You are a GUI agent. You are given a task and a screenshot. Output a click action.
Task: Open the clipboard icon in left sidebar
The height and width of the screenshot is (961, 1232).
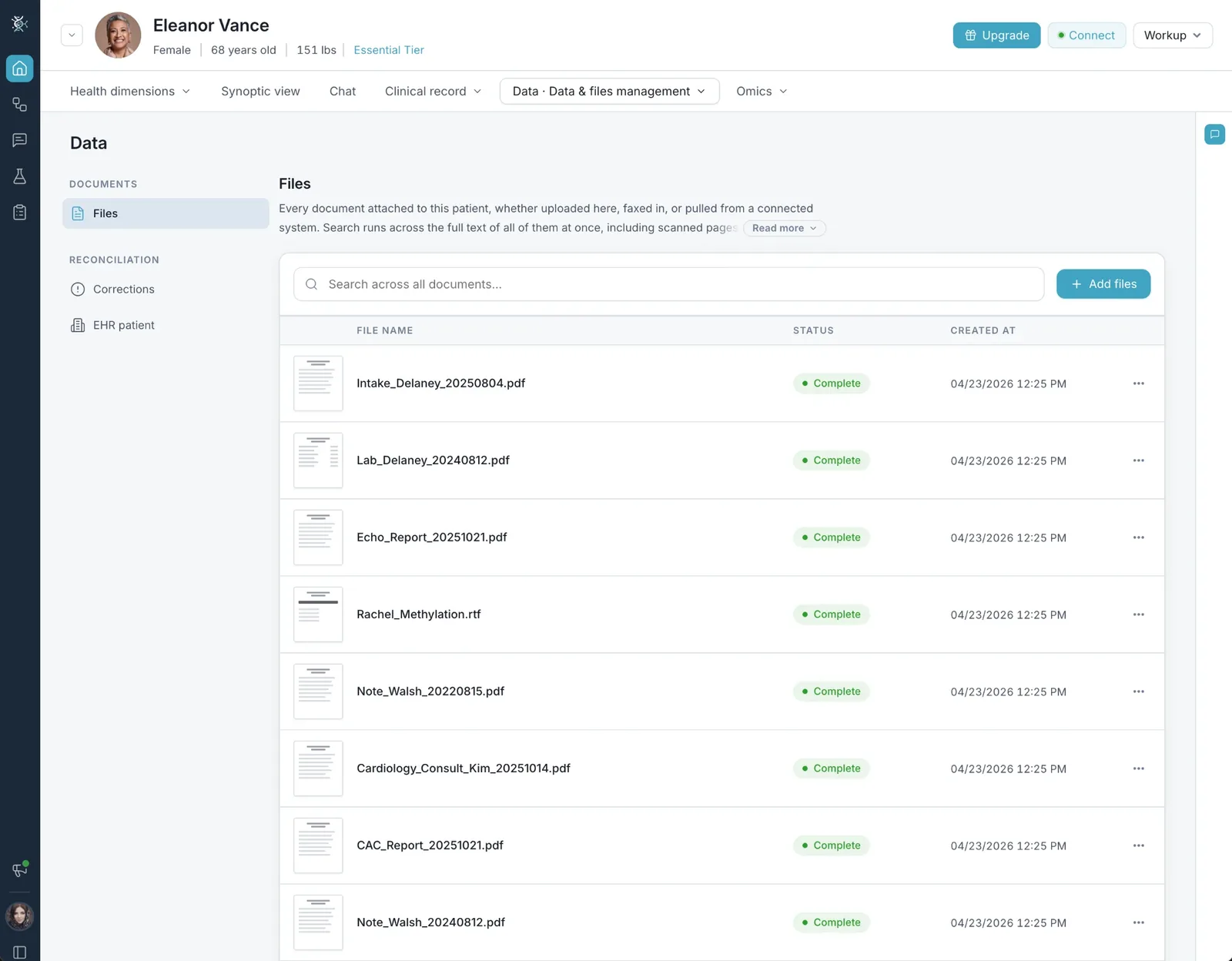tap(20, 213)
